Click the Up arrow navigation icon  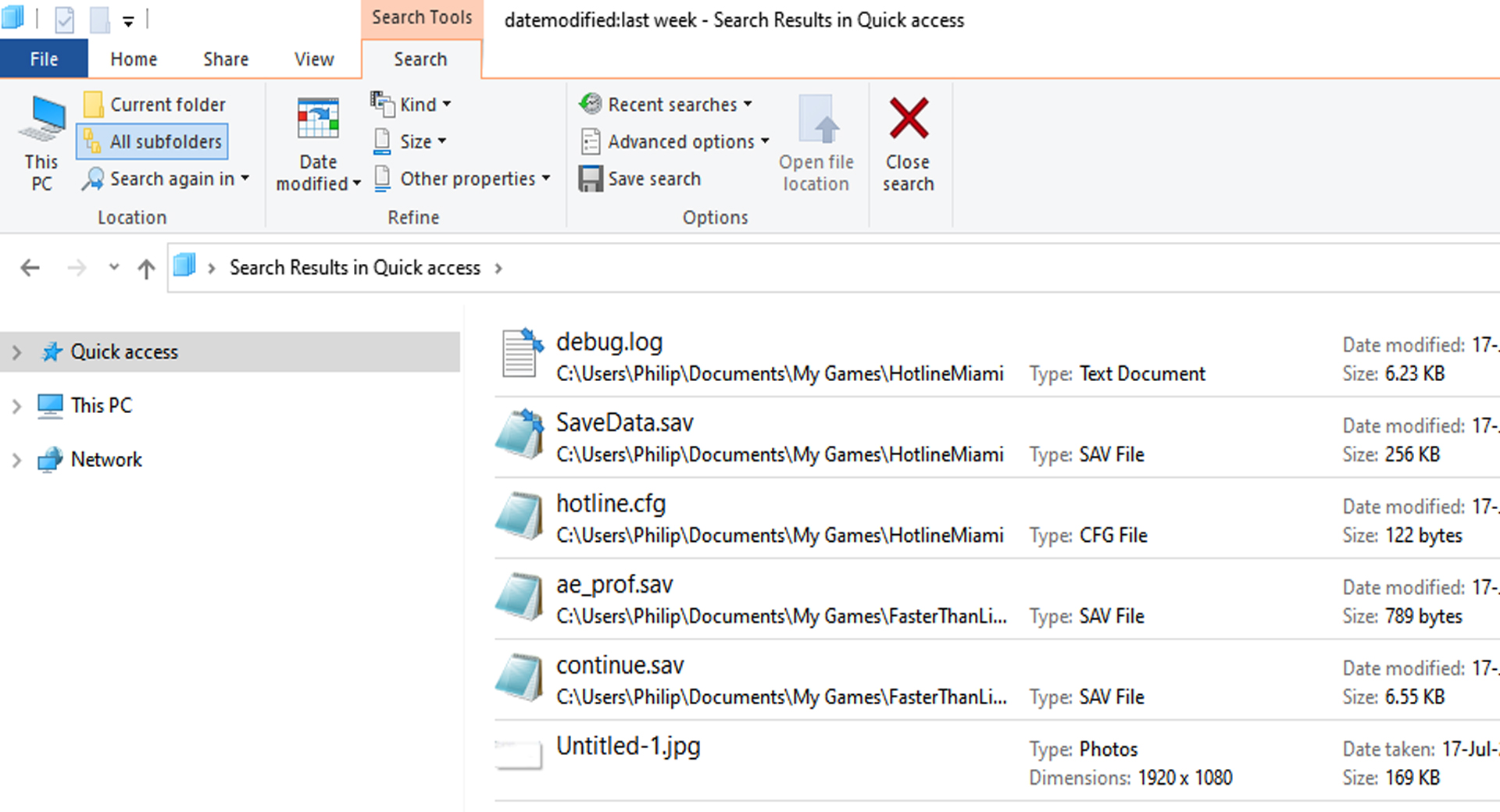146,269
